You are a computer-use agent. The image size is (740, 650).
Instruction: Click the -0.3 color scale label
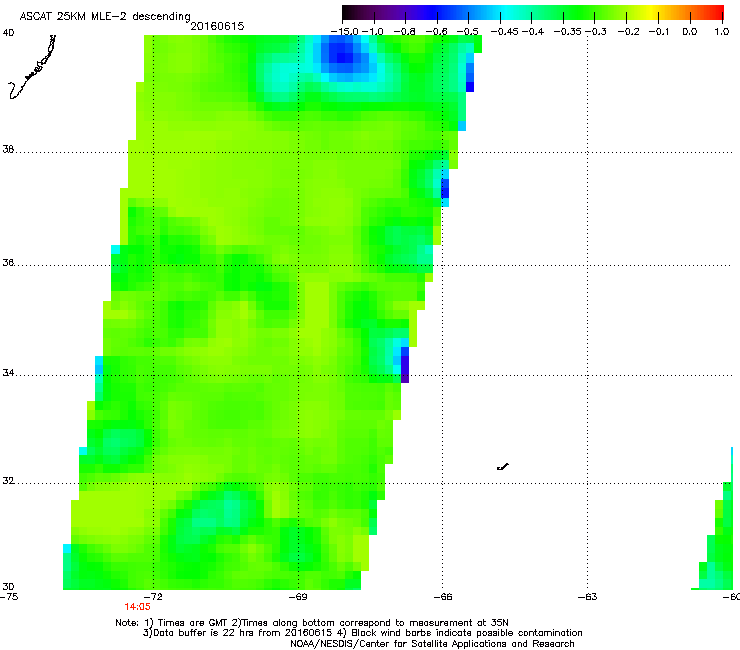click(x=596, y=32)
